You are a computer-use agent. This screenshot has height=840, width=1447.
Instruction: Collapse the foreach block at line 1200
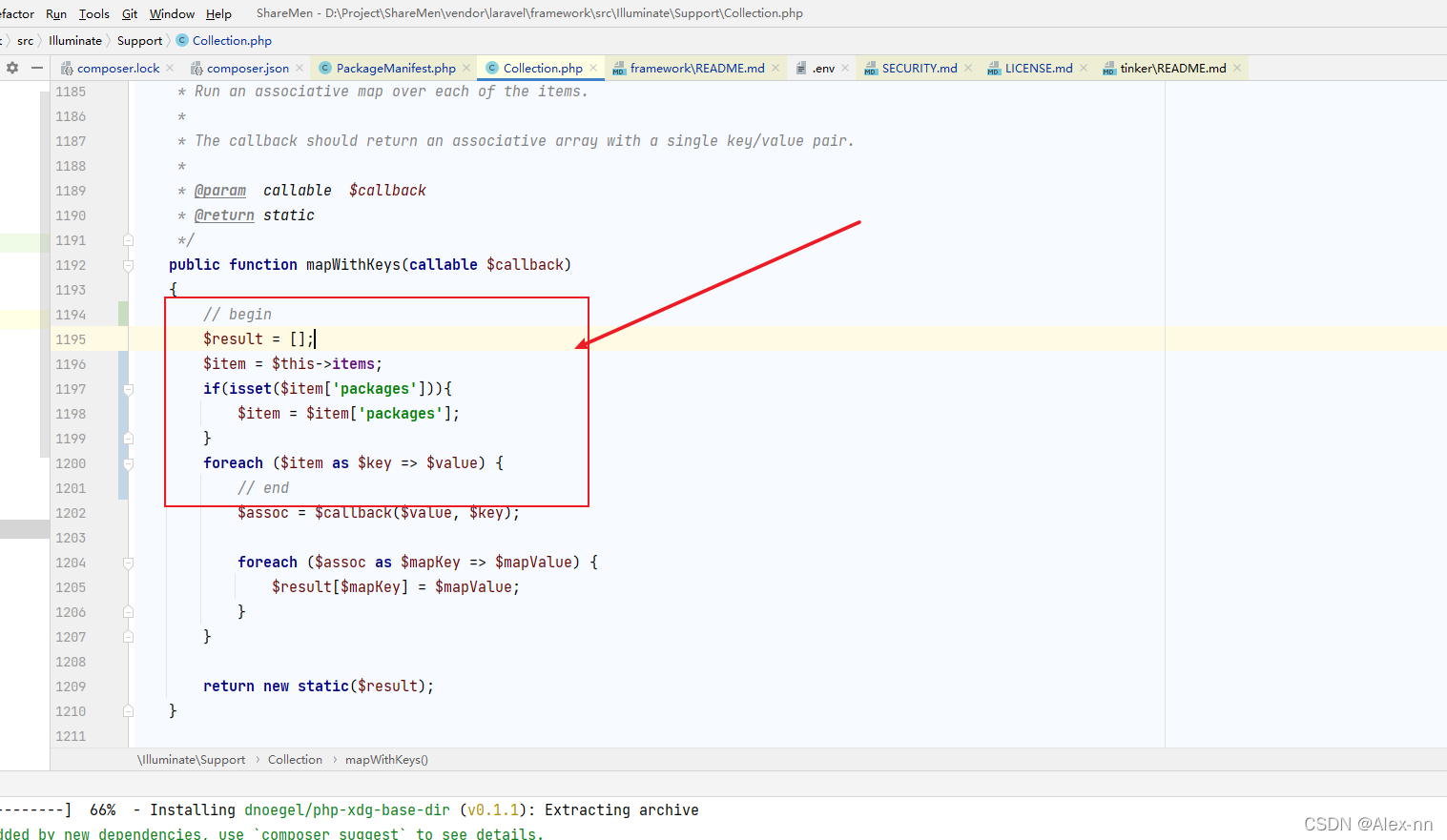coord(128,463)
